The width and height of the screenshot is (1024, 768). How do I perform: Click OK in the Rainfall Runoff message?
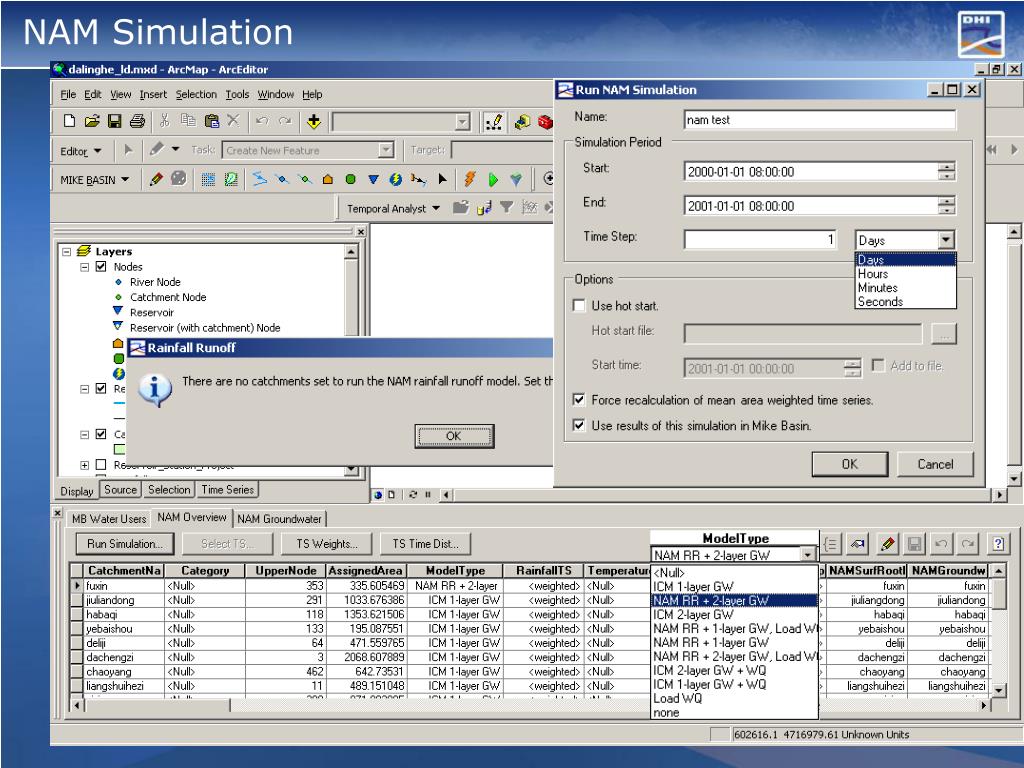coord(454,436)
